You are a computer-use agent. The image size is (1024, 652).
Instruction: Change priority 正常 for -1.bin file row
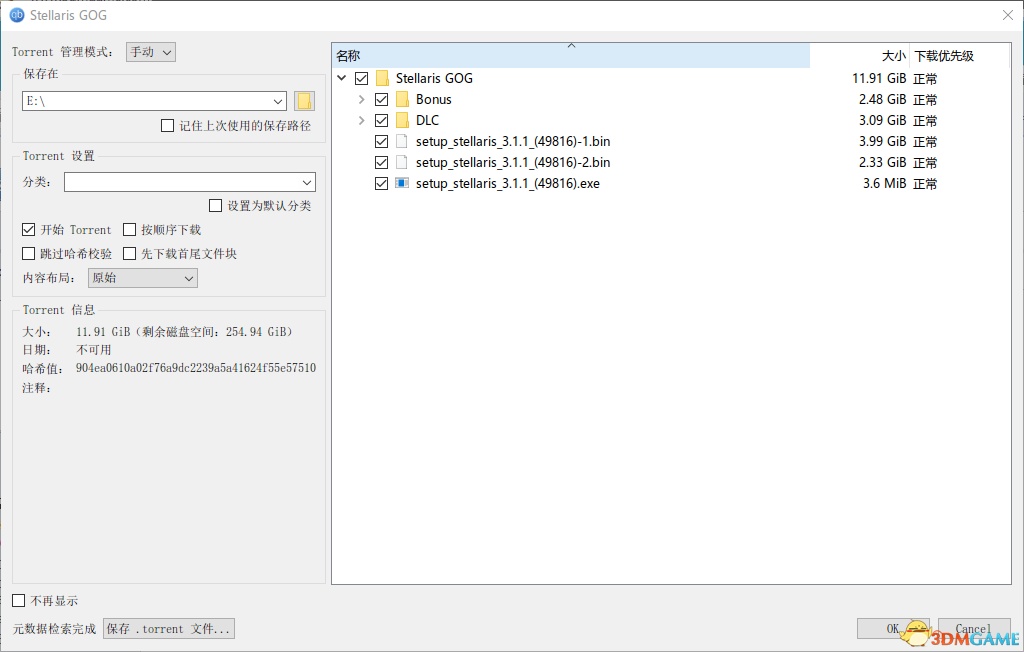[x=925, y=142]
